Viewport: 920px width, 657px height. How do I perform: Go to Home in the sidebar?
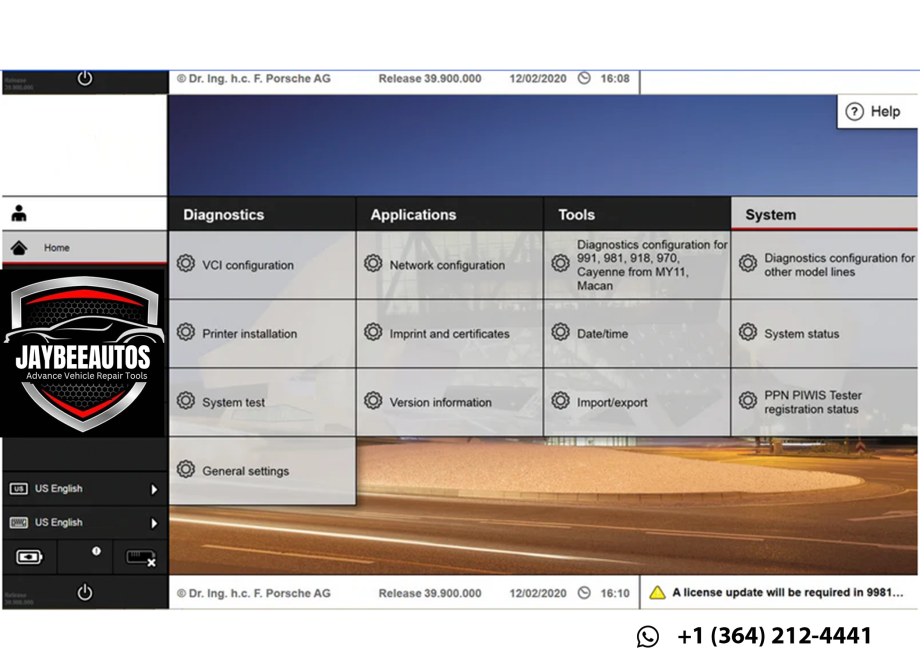click(84, 248)
